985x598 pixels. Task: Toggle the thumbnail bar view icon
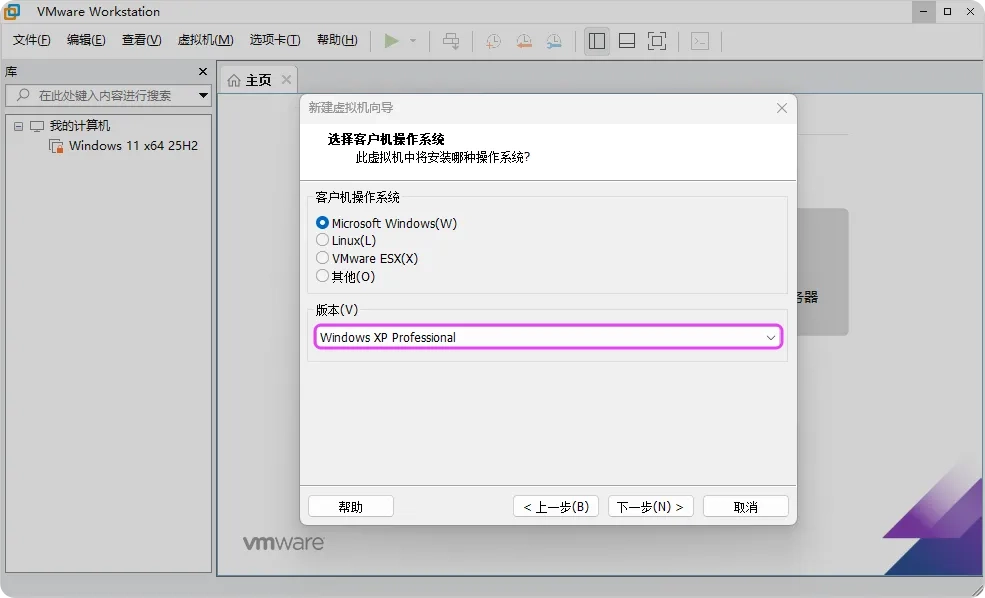(x=627, y=41)
